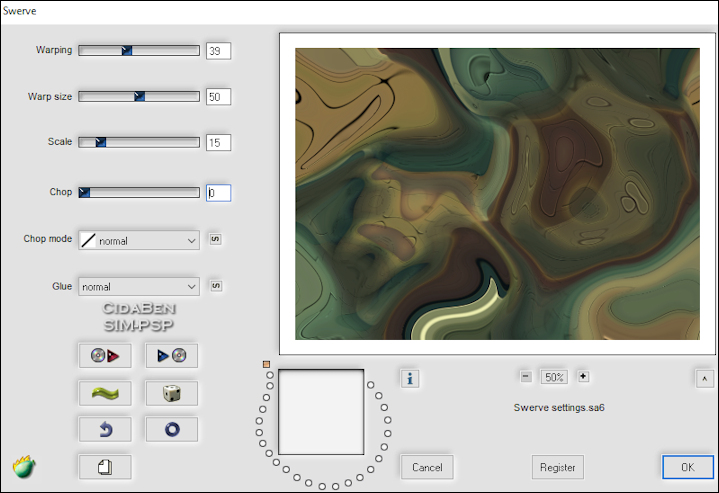Image resolution: width=719 pixels, height=493 pixels.
Task: Click the Warp size slider handle
Action: [140, 97]
